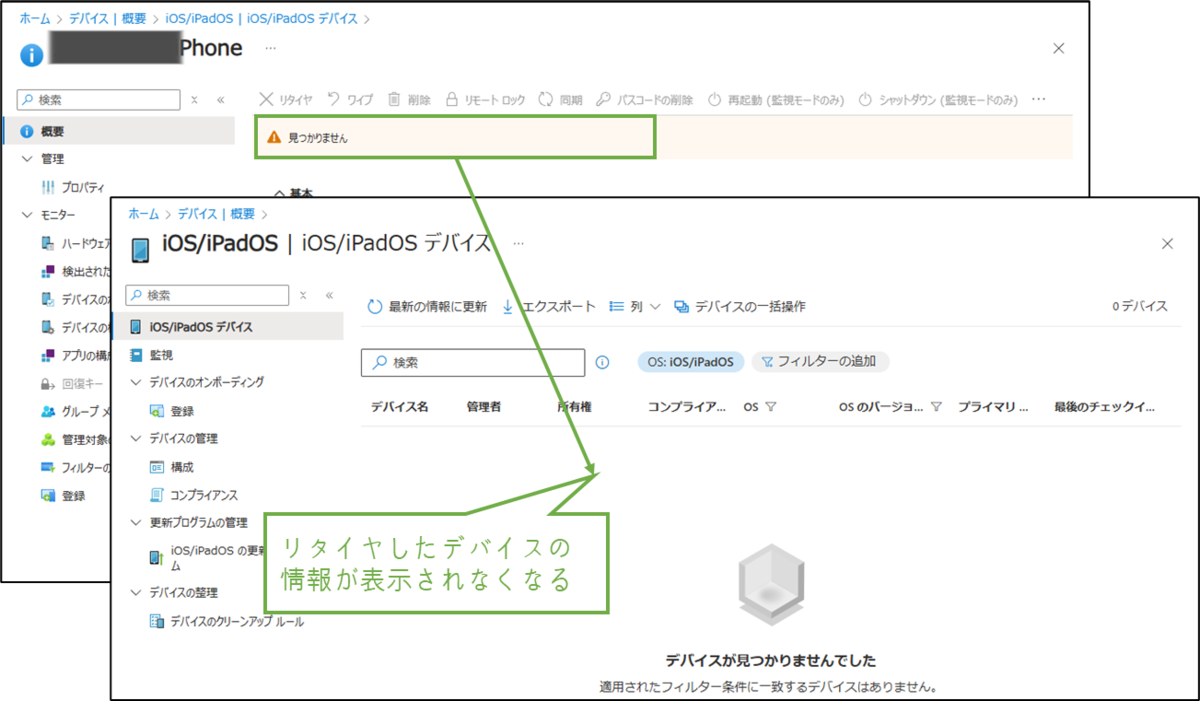Click ホーム breadcrumb in back device window
This screenshot has width=1200, height=701.
35,19
